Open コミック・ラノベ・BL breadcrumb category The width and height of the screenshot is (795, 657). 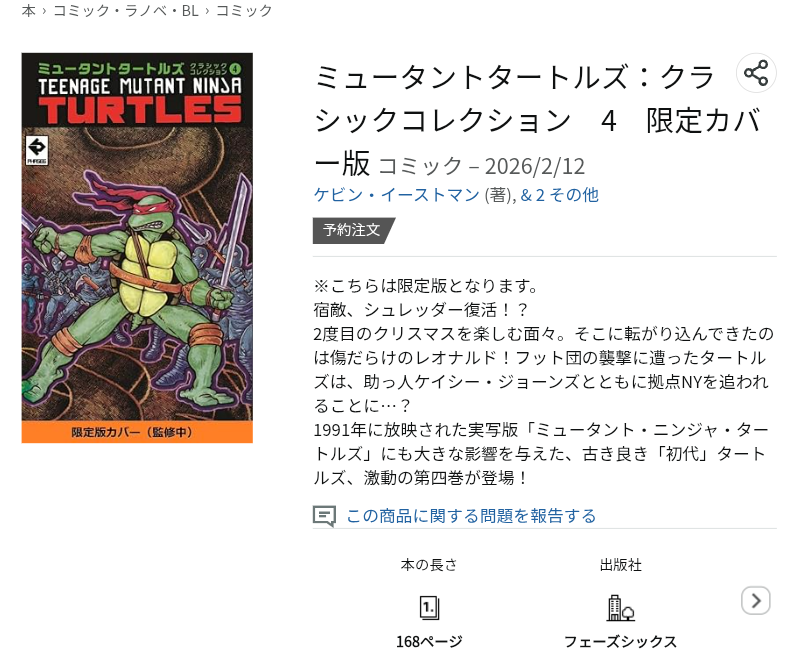[126, 11]
